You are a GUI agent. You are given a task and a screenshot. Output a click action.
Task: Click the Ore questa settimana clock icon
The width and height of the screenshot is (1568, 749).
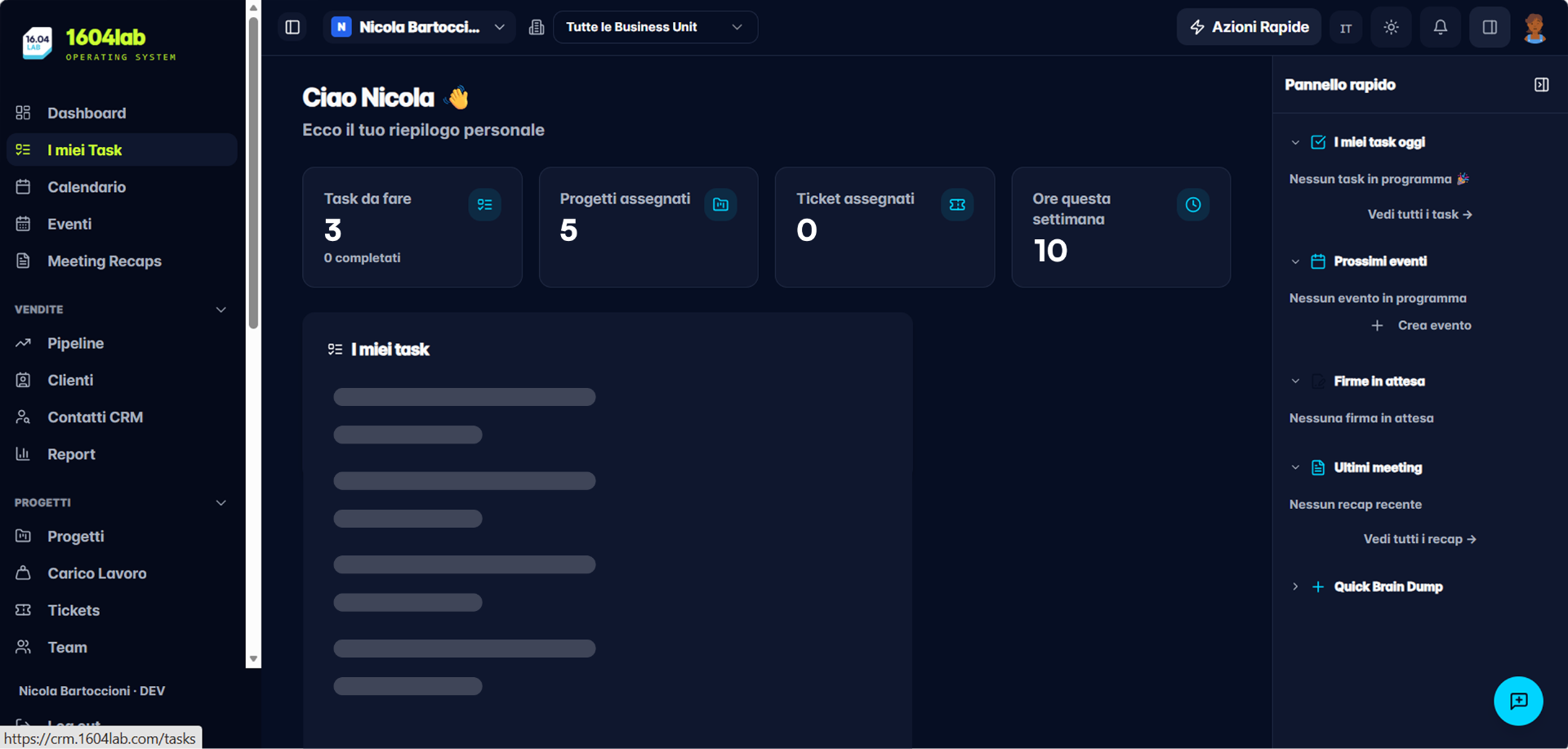coord(1192,205)
